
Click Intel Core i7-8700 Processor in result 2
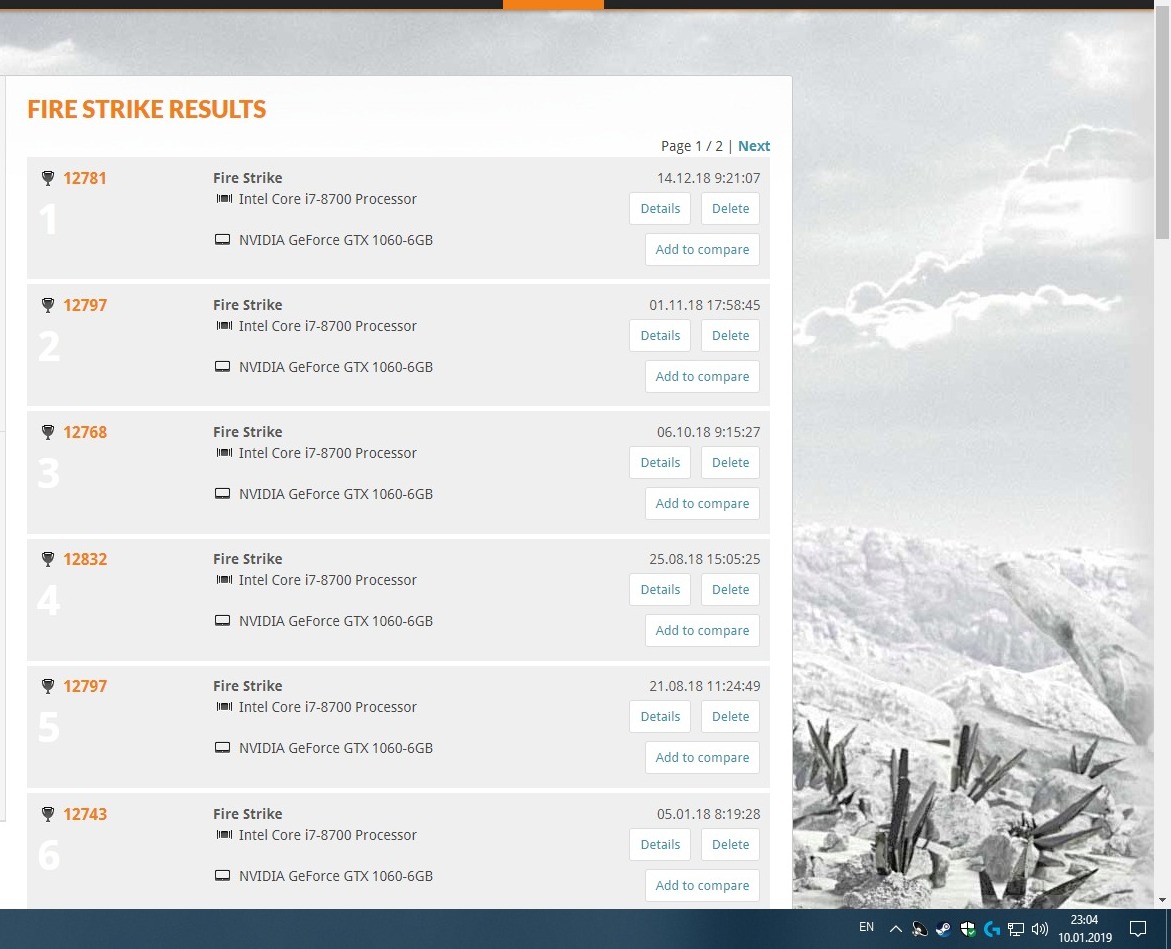click(x=327, y=326)
